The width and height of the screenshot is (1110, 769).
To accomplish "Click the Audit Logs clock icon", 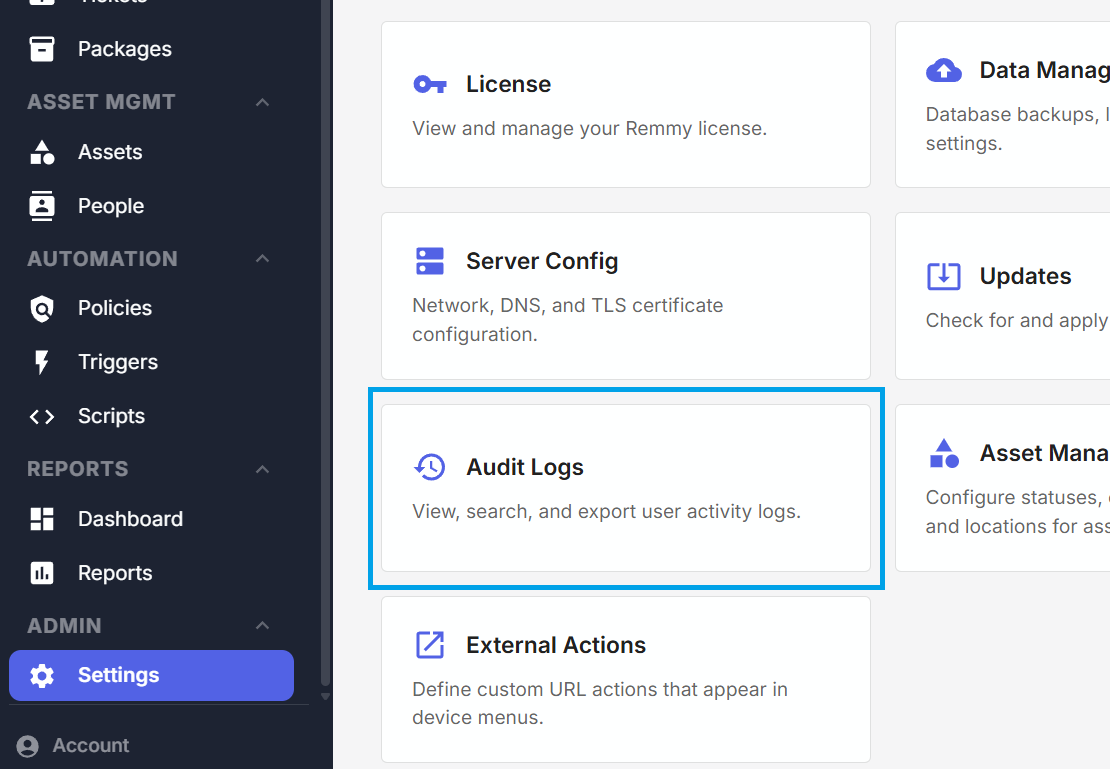I will pos(430,466).
